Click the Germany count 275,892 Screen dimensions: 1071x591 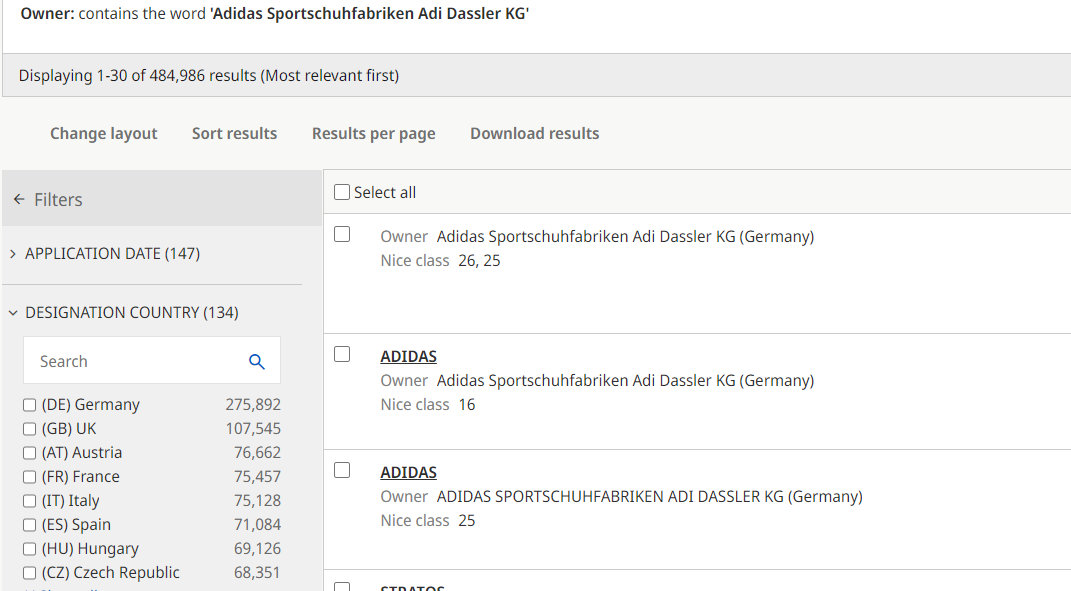[x=253, y=404]
